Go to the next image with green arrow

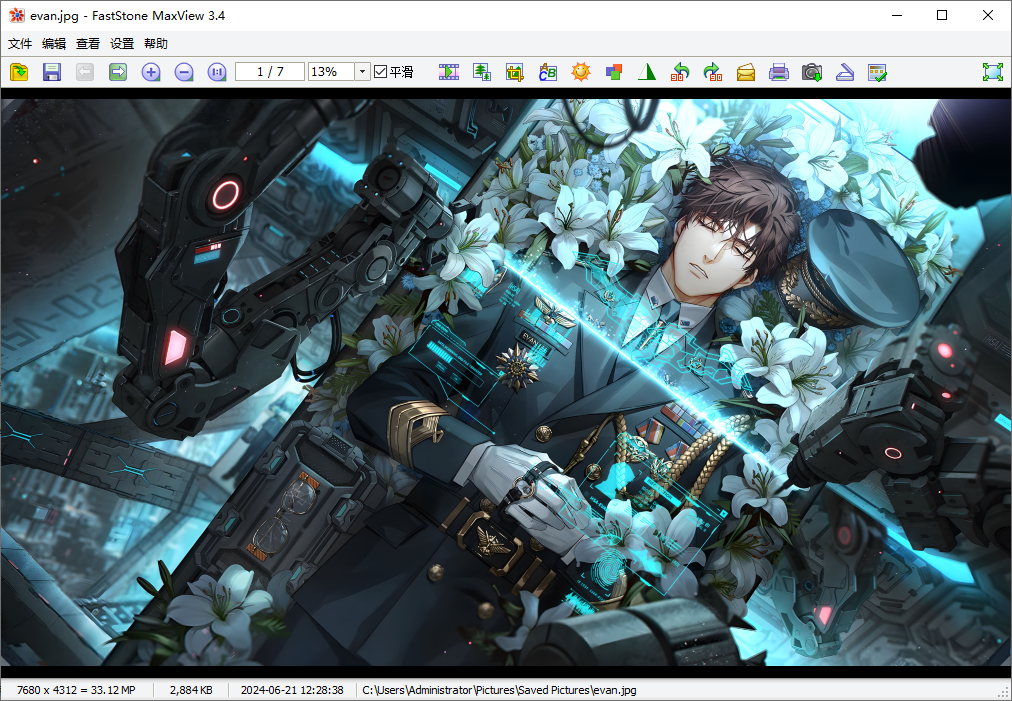tap(118, 72)
